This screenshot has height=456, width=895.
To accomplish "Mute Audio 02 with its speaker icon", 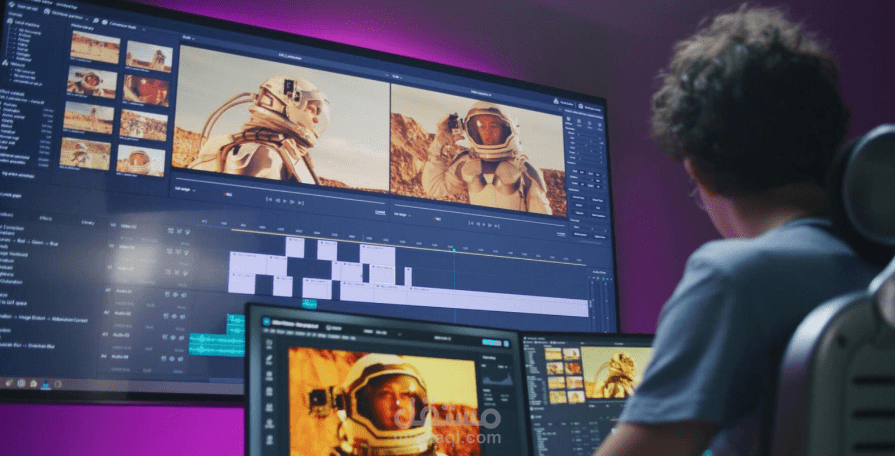I will click(x=182, y=317).
